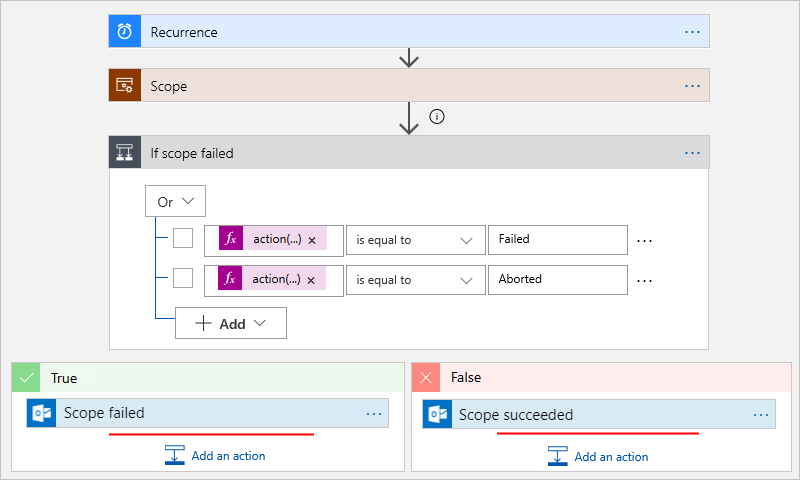Click fx expression icon in Failed row
The image size is (800, 480).
click(x=231, y=240)
